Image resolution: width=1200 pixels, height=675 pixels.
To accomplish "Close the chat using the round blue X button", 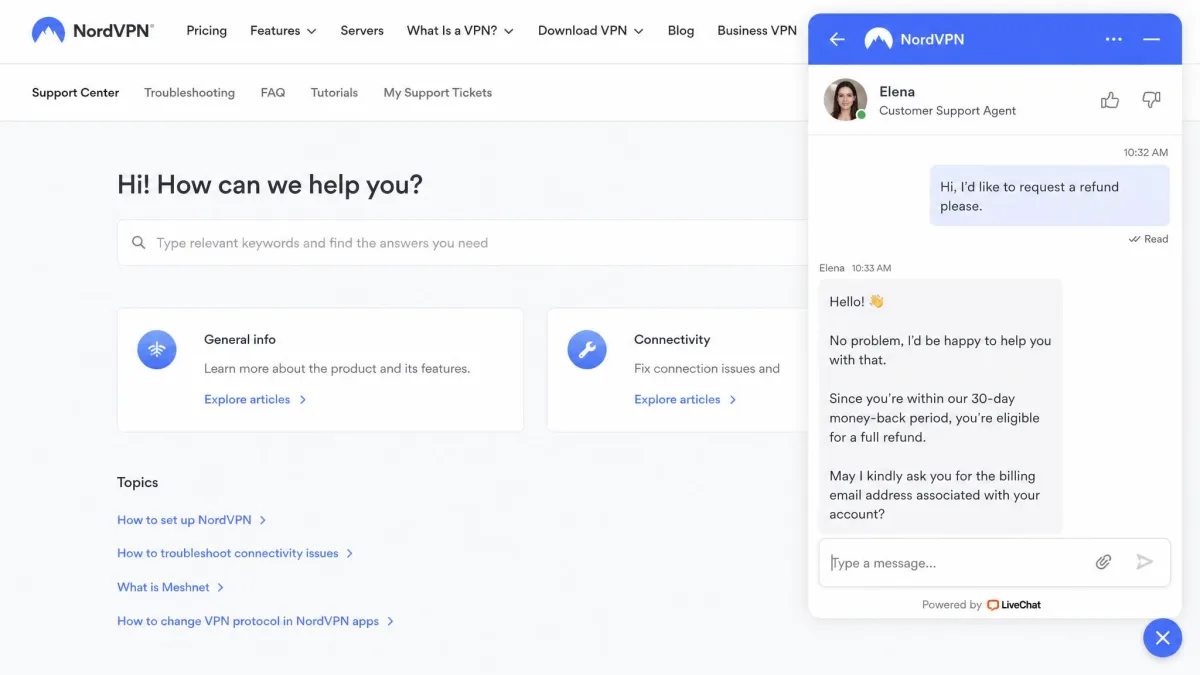I will point(1162,637).
